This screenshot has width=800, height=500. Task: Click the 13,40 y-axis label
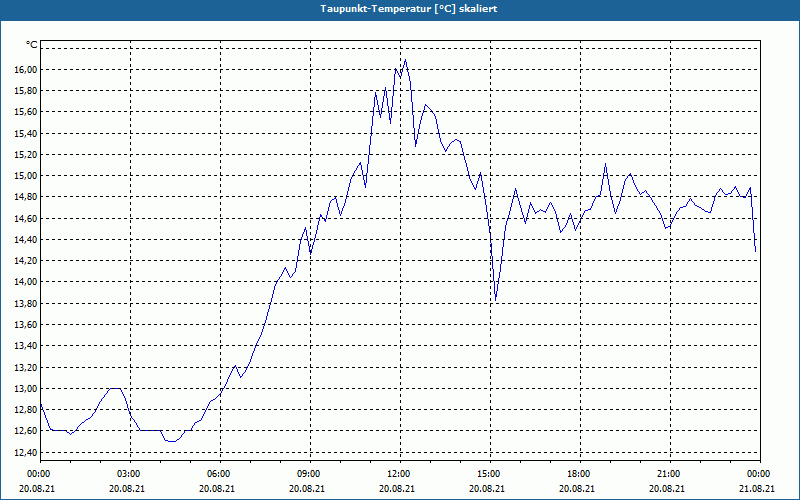28,346
